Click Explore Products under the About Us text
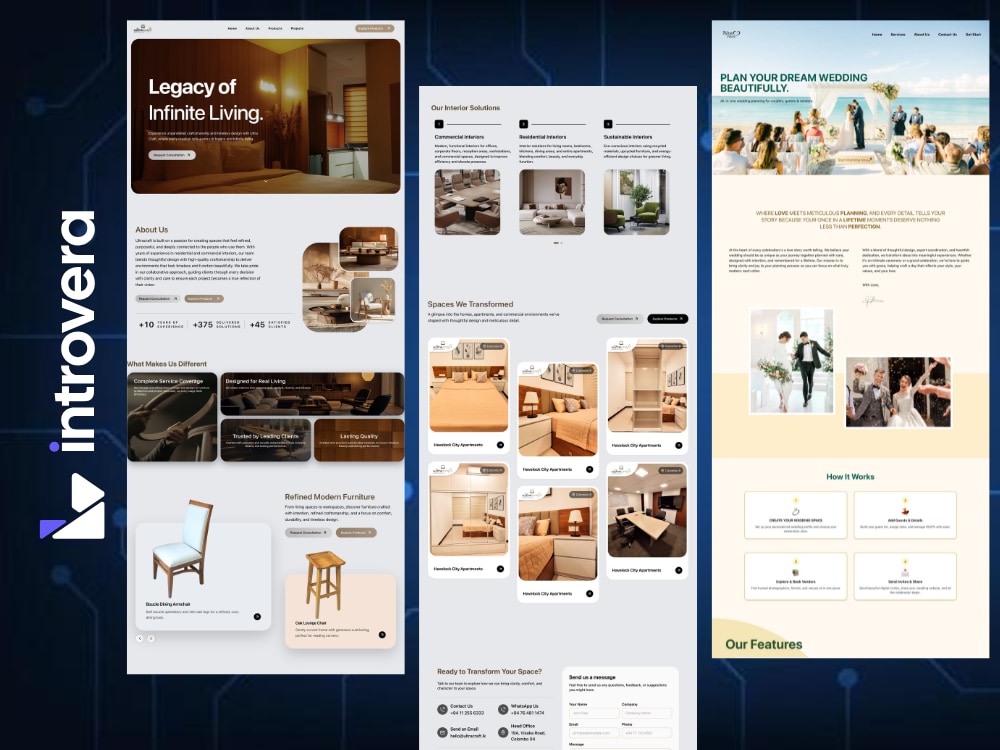 (204, 298)
